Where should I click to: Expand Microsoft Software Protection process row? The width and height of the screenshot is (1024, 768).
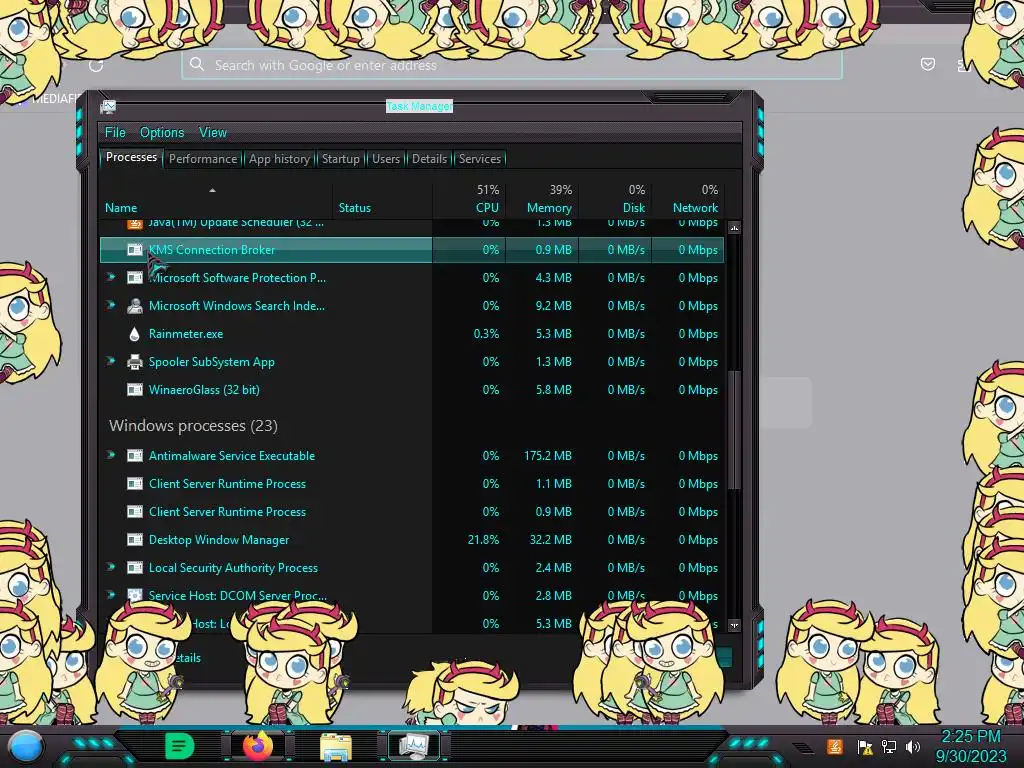tap(111, 277)
